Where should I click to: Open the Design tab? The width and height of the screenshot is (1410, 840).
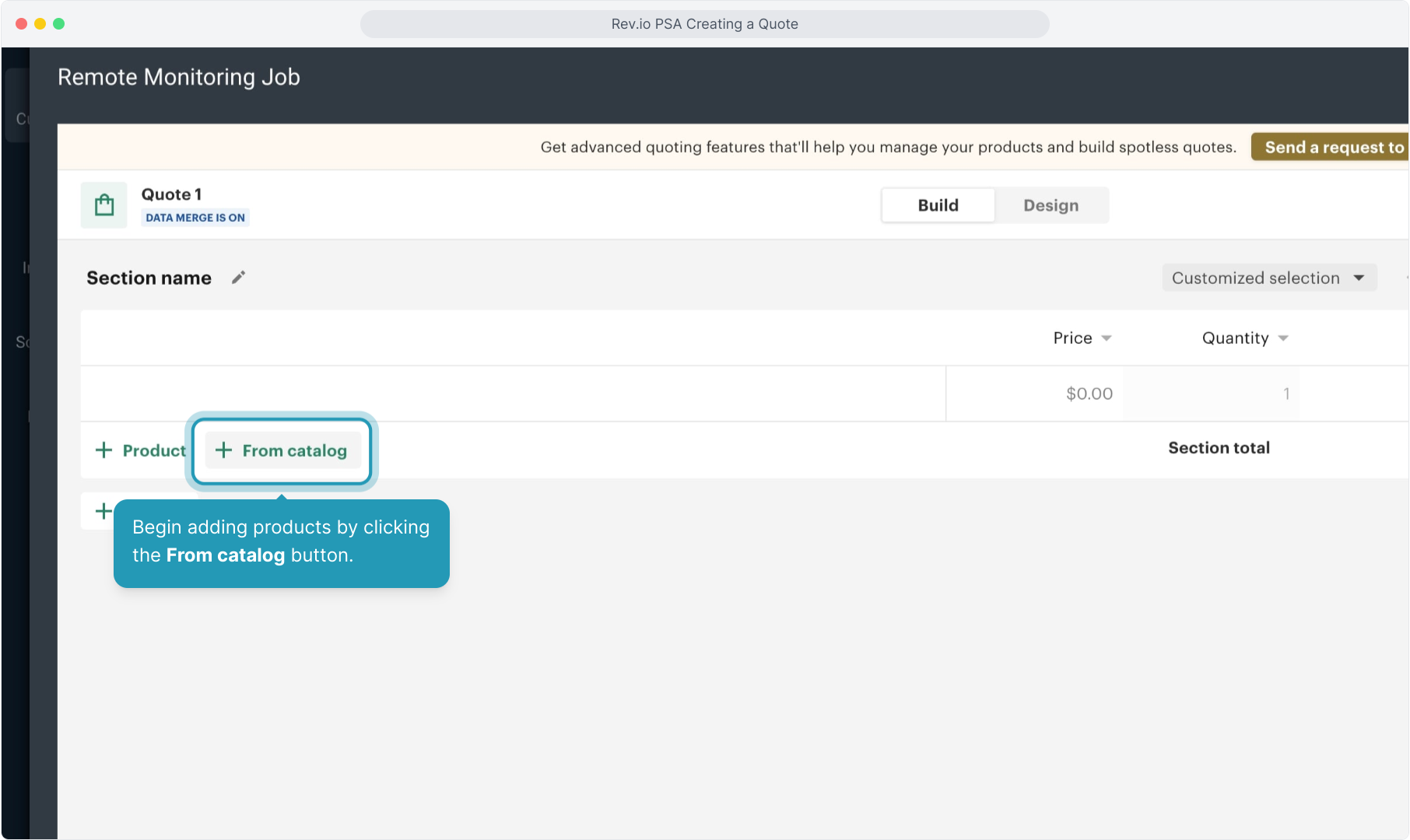click(x=1050, y=205)
